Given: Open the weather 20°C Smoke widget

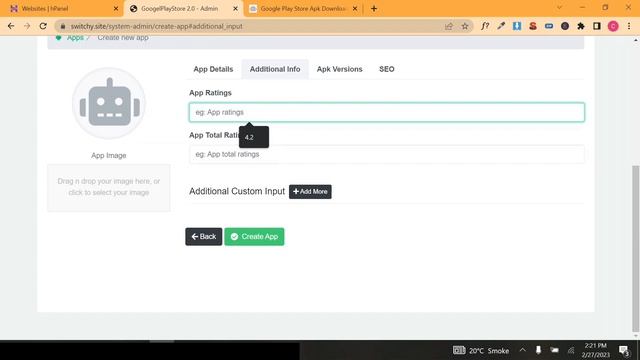Looking at the screenshot, I should coord(481,351).
